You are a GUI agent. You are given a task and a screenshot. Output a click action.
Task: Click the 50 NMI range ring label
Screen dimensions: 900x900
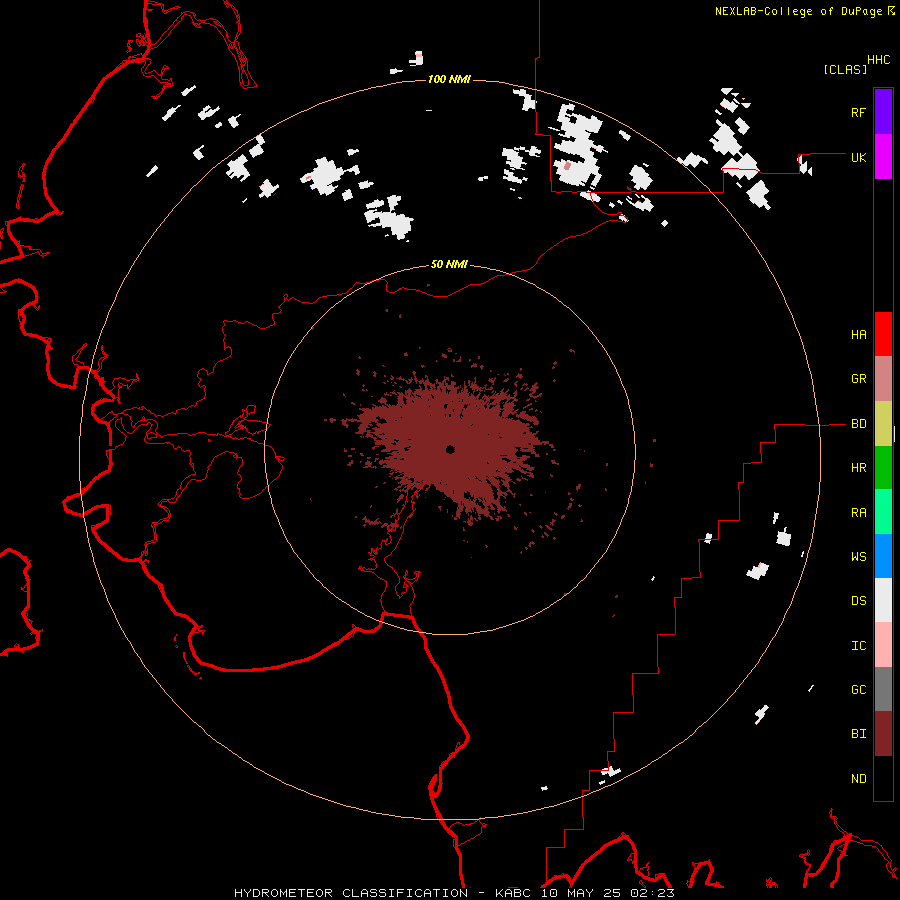coord(449,264)
